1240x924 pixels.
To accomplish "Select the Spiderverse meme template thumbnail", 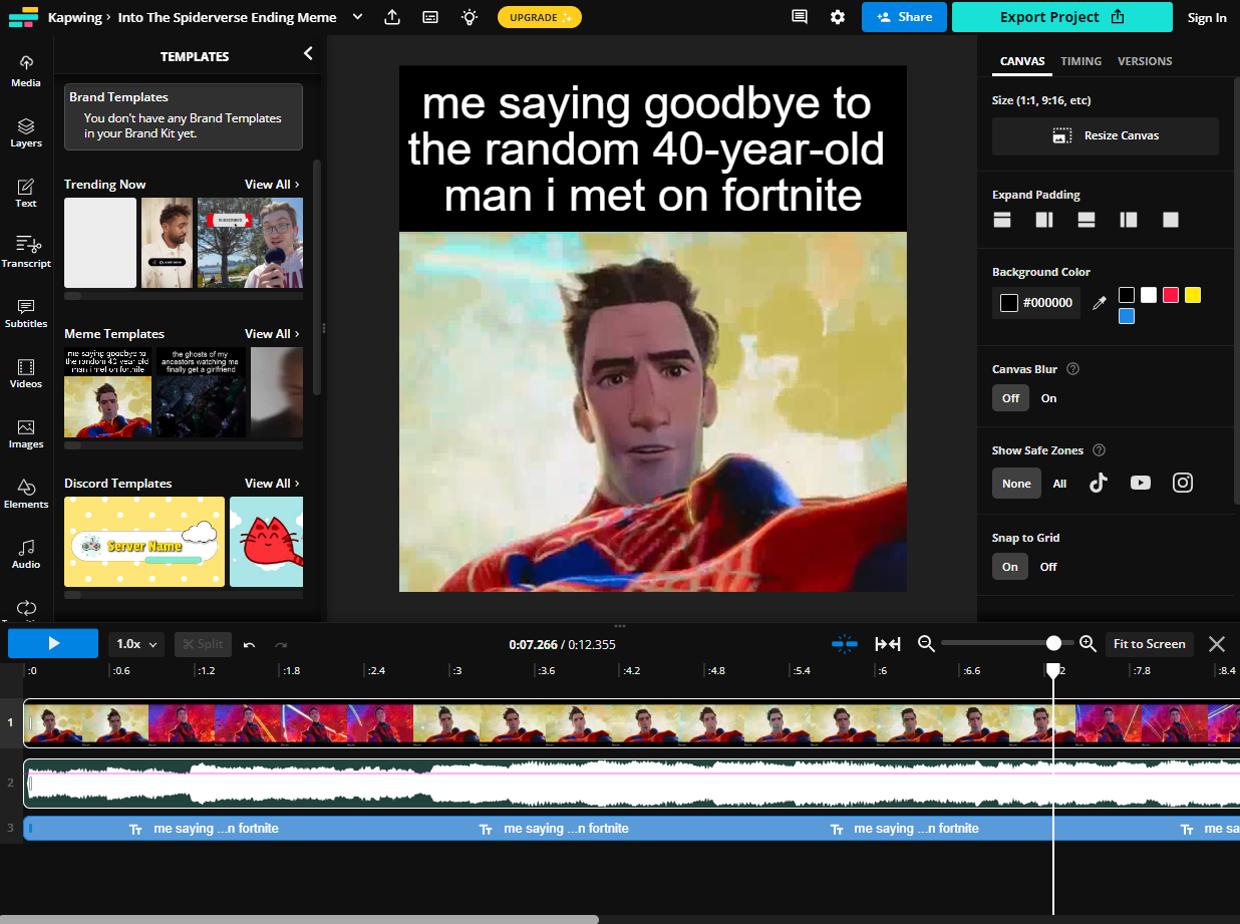I will (x=108, y=392).
